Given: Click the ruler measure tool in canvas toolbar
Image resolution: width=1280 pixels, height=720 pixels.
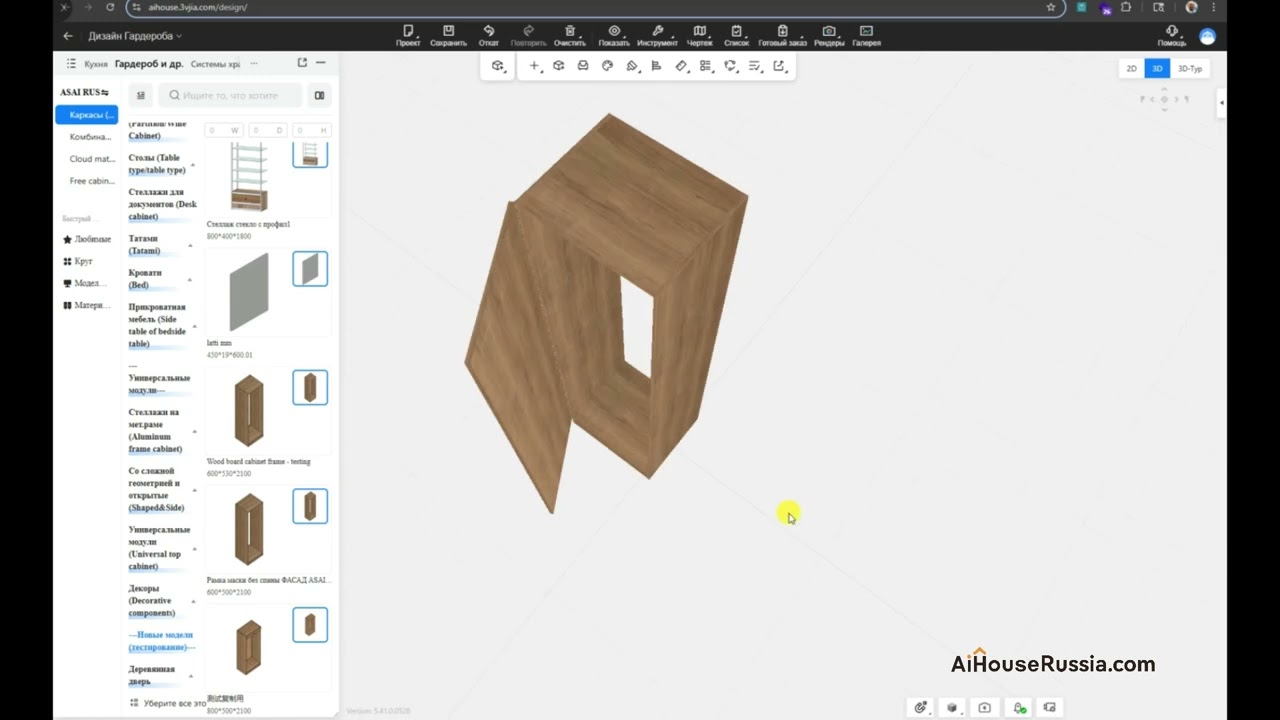Looking at the screenshot, I should (x=681, y=66).
